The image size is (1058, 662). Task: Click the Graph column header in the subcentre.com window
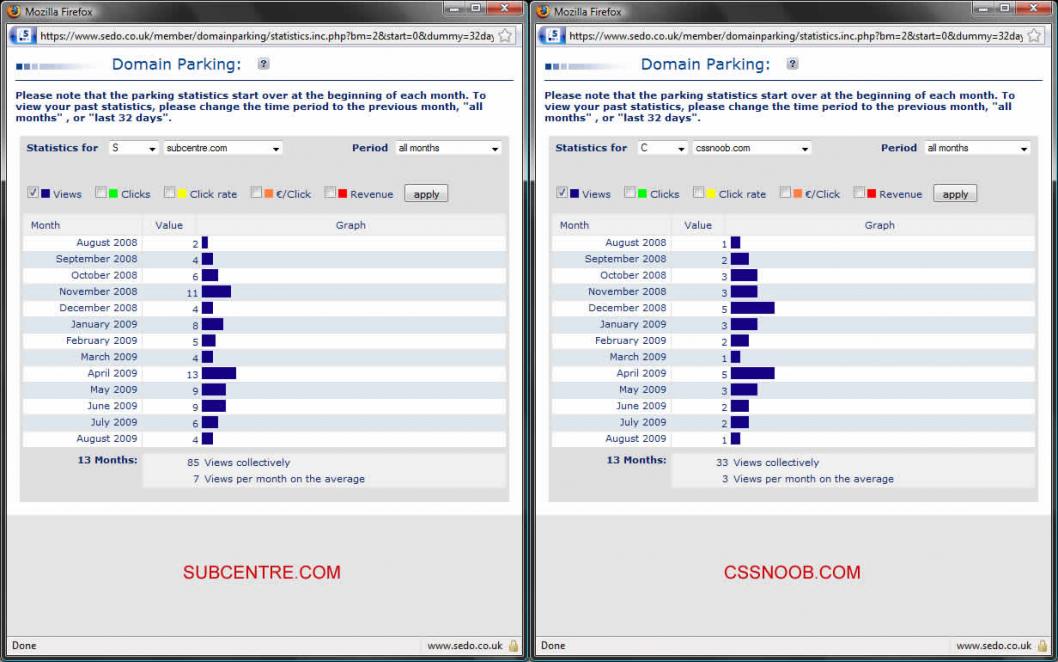(x=350, y=225)
